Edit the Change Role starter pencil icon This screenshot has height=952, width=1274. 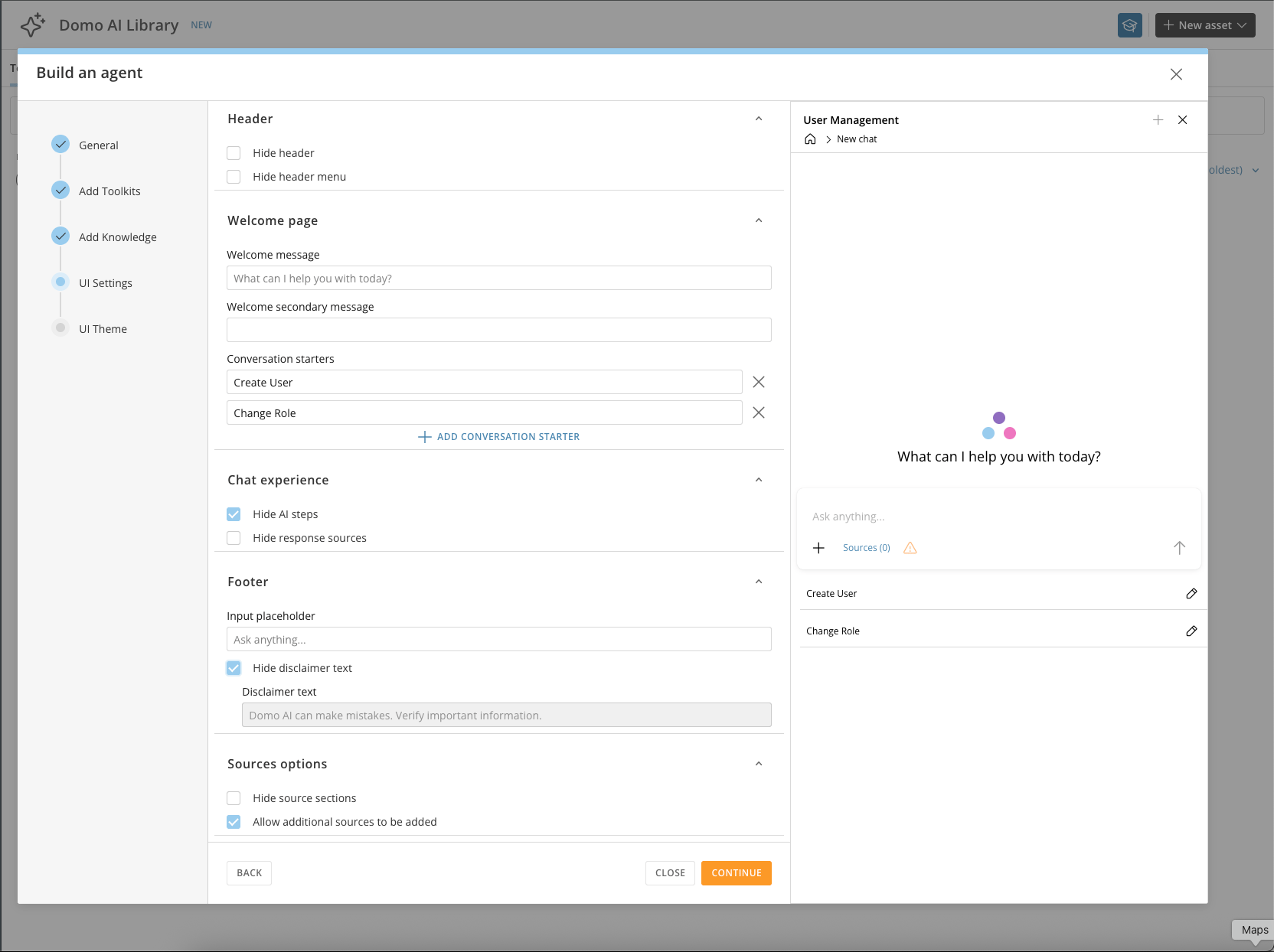point(1191,631)
